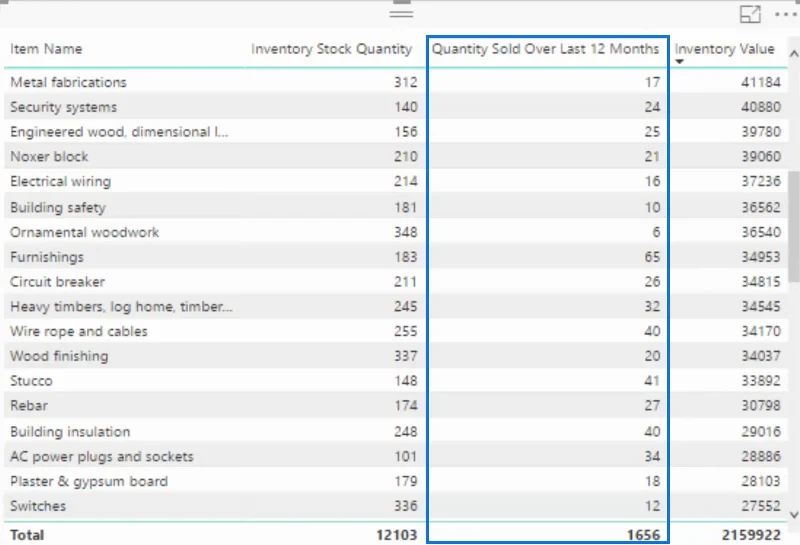Click the Total row label
800x545 pixels.
click(x=27, y=535)
